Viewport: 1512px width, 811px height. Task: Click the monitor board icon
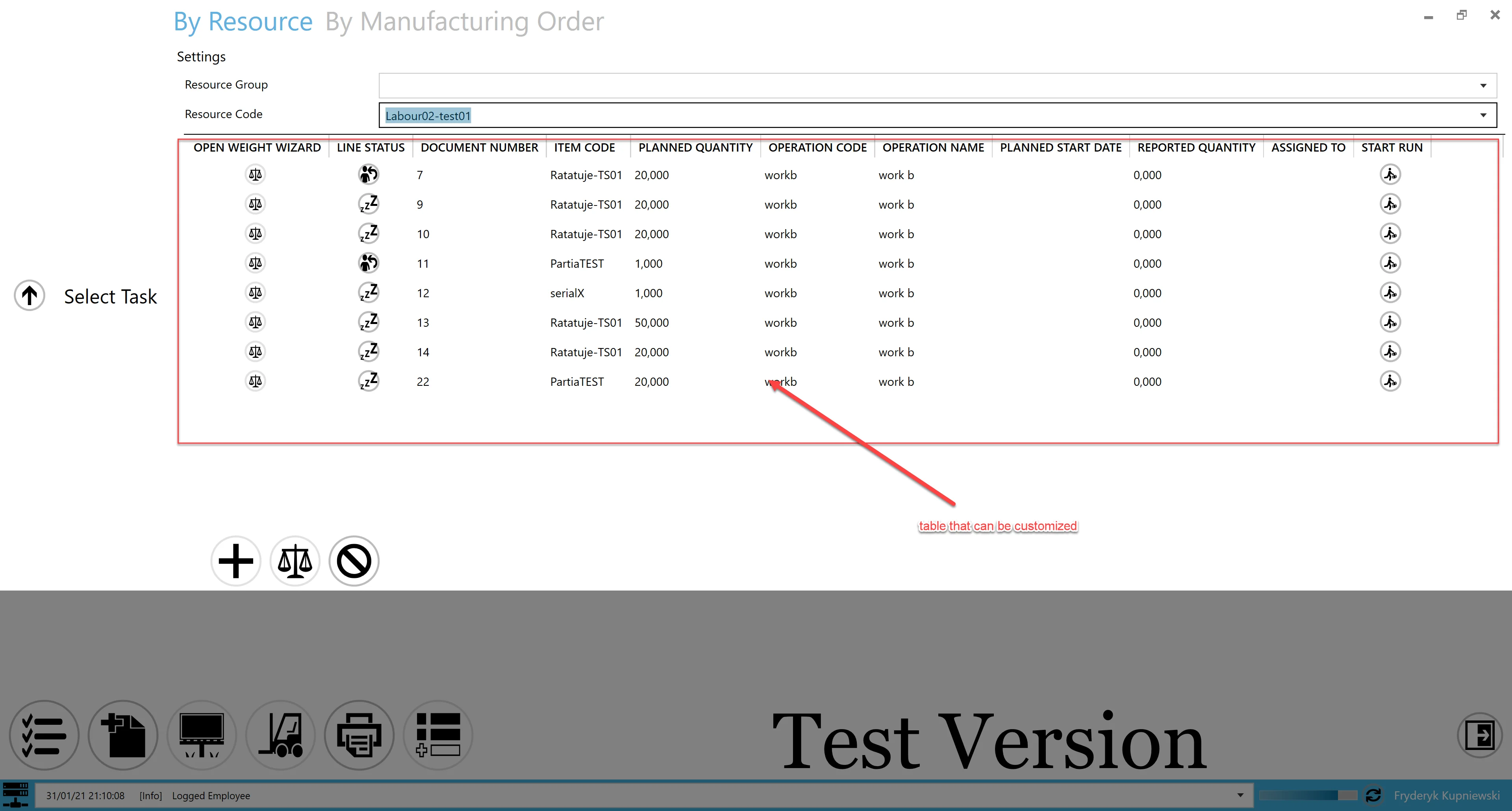pos(202,735)
